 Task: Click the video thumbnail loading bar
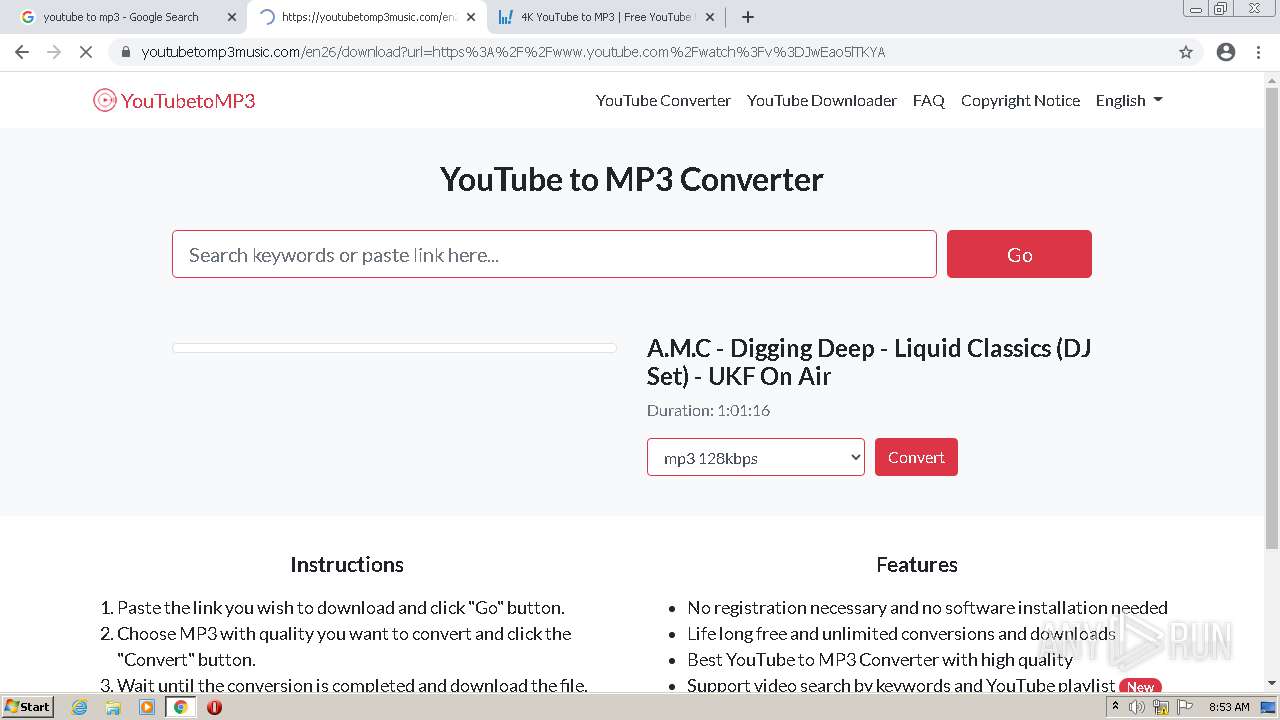click(394, 348)
